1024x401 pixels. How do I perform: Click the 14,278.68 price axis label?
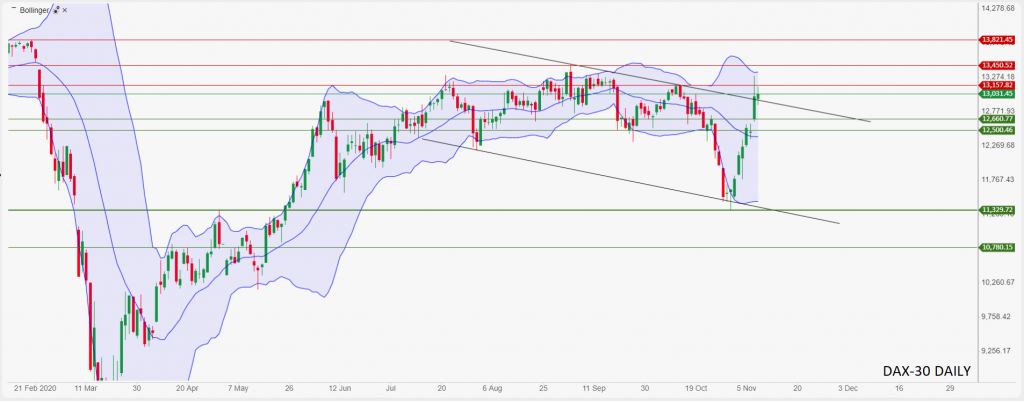997,8
